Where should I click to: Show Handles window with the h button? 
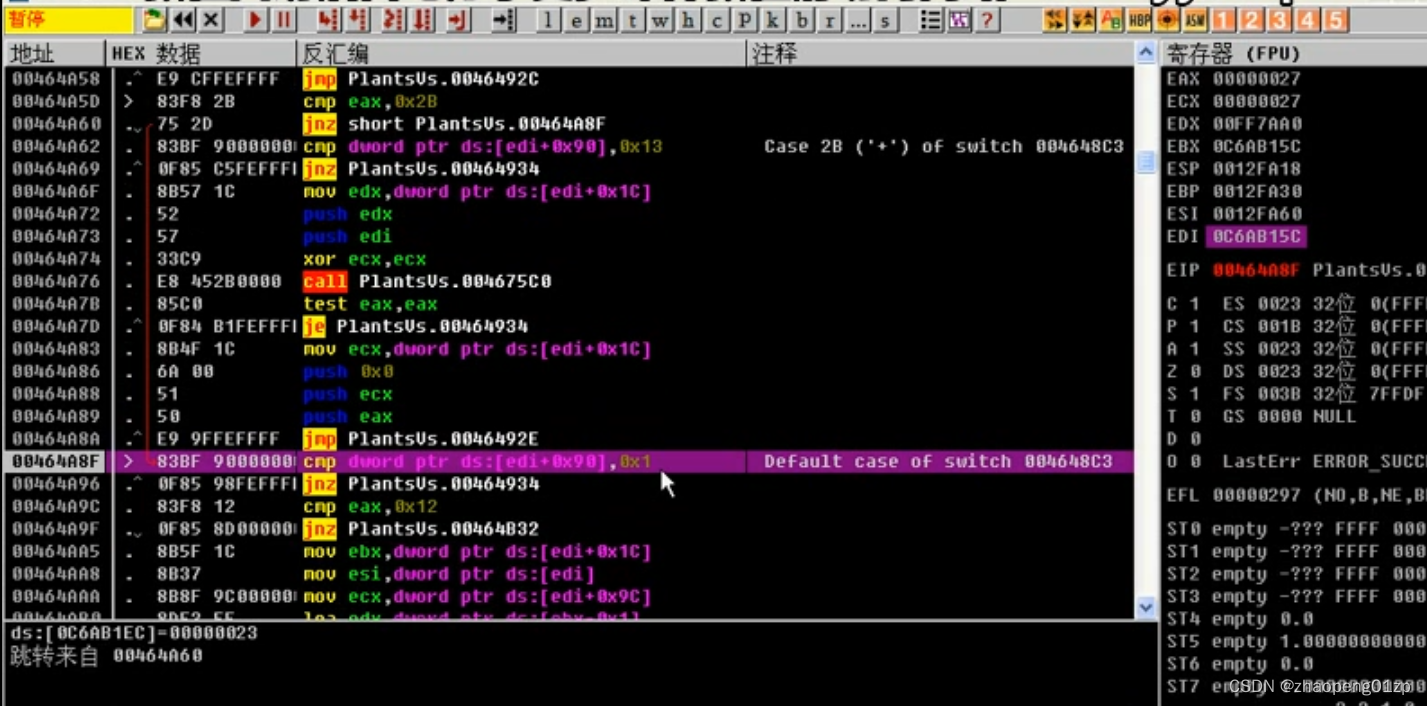pos(688,21)
